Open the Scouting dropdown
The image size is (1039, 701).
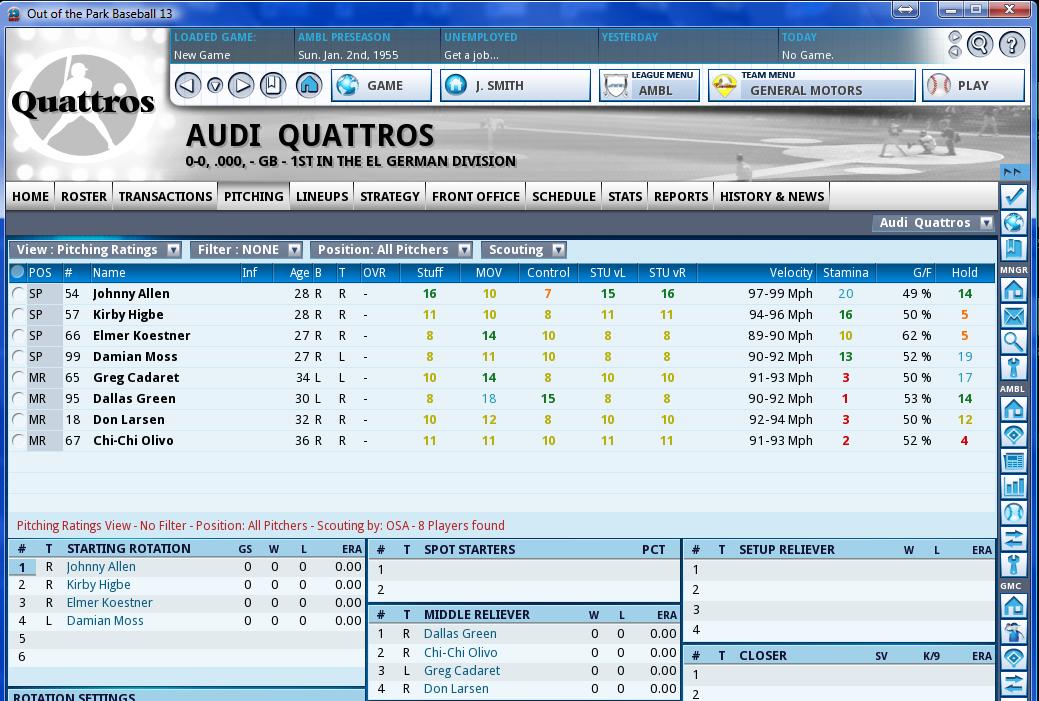524,250
